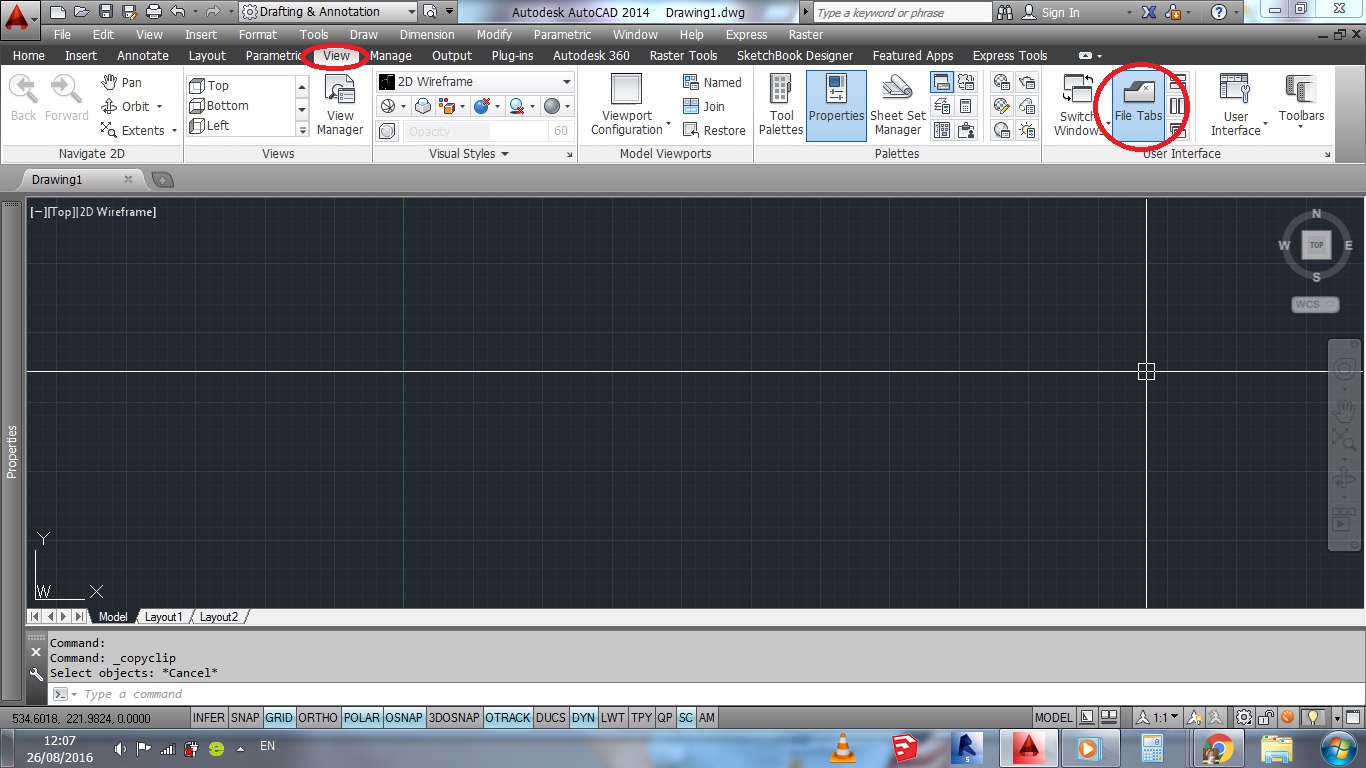Open the View Manager
The image size is (1366, 768).
click(340, 104)
